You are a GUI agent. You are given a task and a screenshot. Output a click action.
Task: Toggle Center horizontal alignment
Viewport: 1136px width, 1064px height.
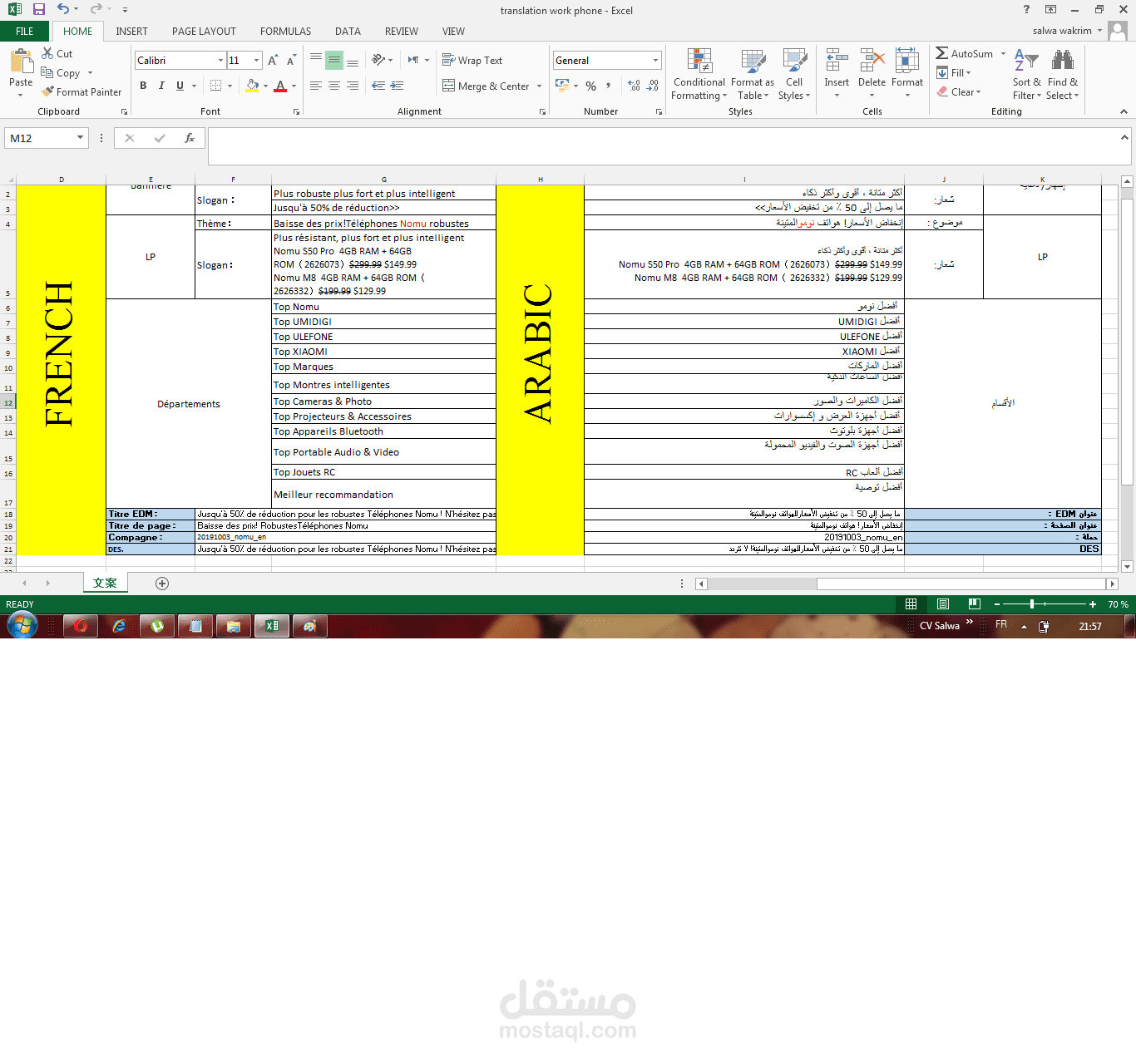point(334,86)
